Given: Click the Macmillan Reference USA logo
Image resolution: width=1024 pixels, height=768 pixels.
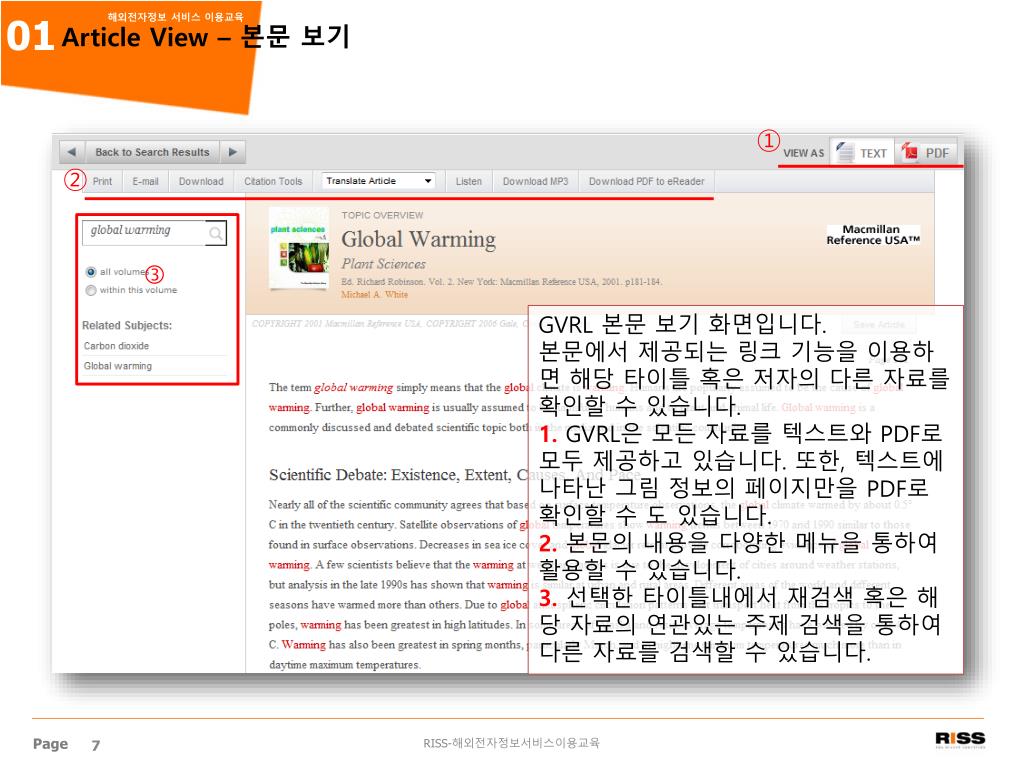Looking at the screenshot, I should pyautogui.click(x=872, y=235).
